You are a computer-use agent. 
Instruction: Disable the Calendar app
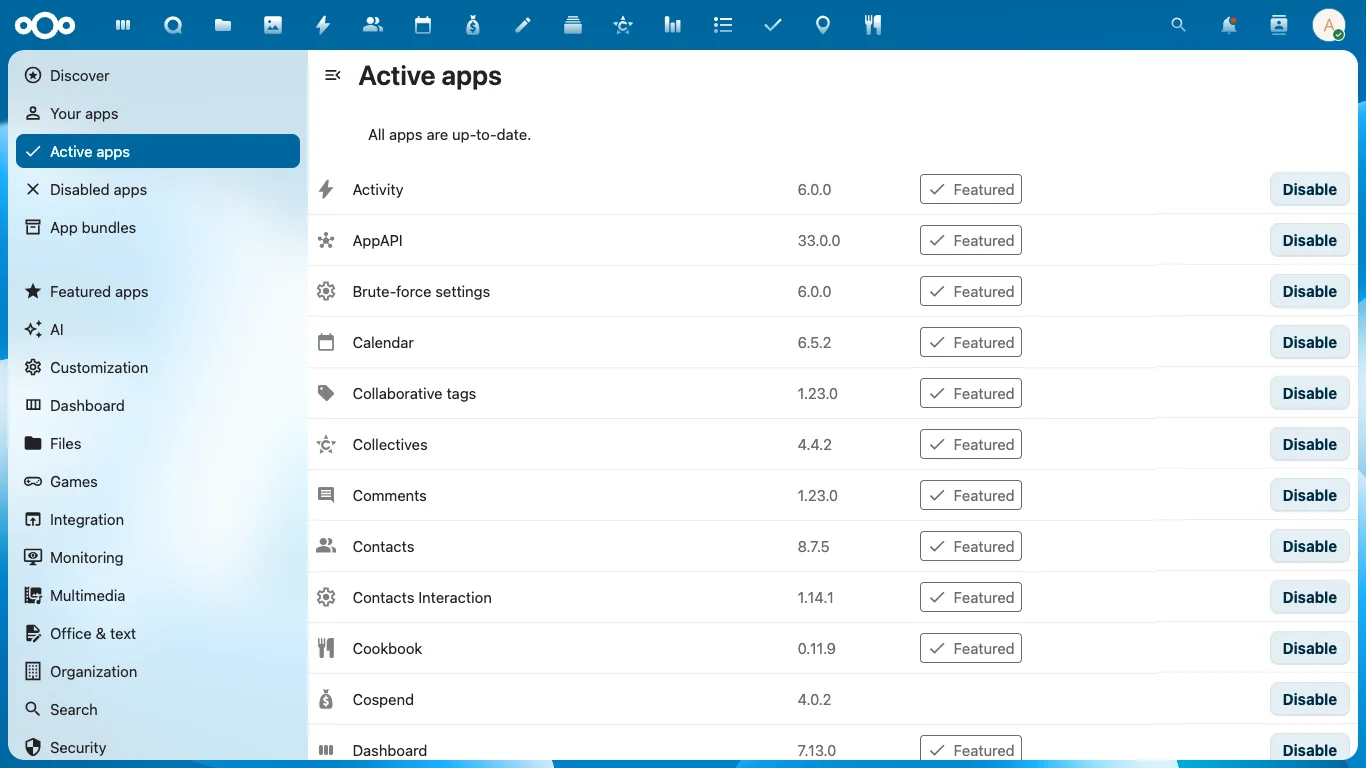1310,342
